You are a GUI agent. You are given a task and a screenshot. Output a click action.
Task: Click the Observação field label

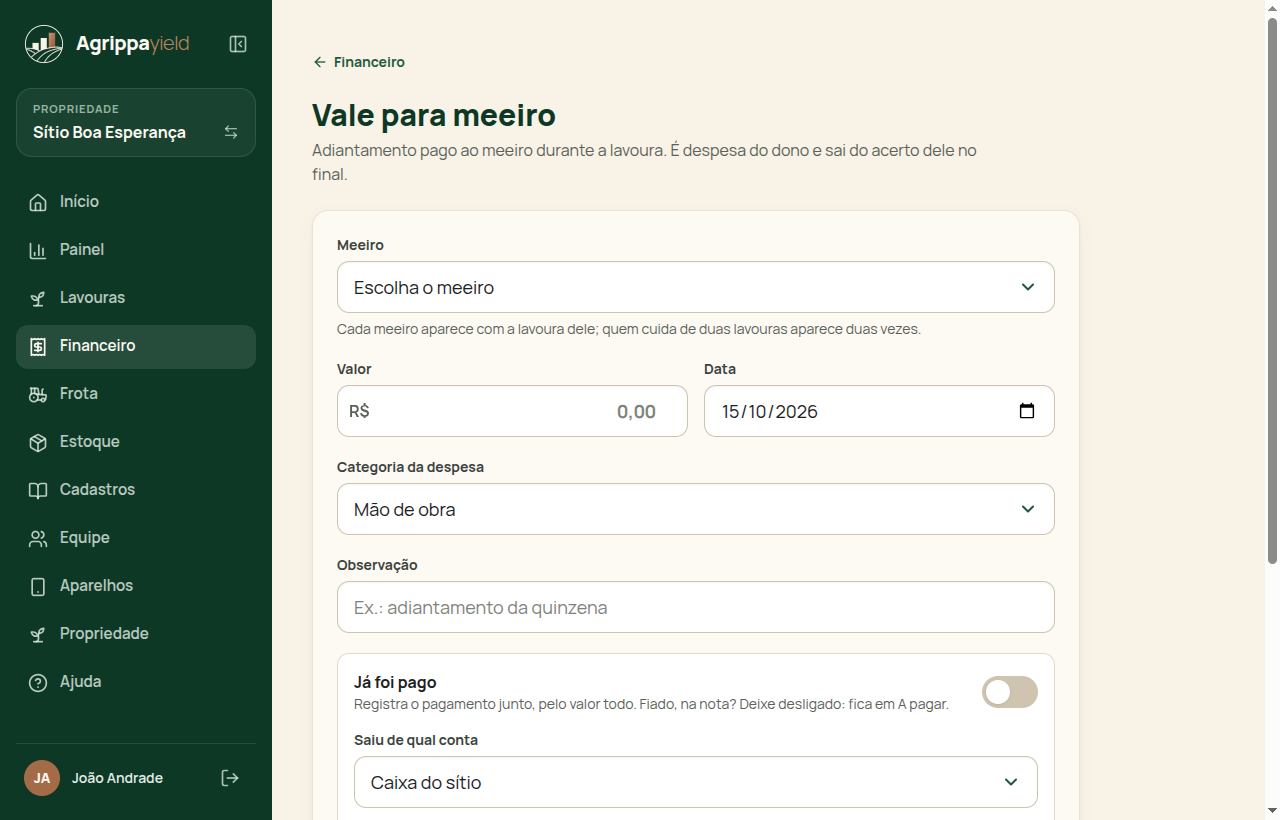(377, 565)
